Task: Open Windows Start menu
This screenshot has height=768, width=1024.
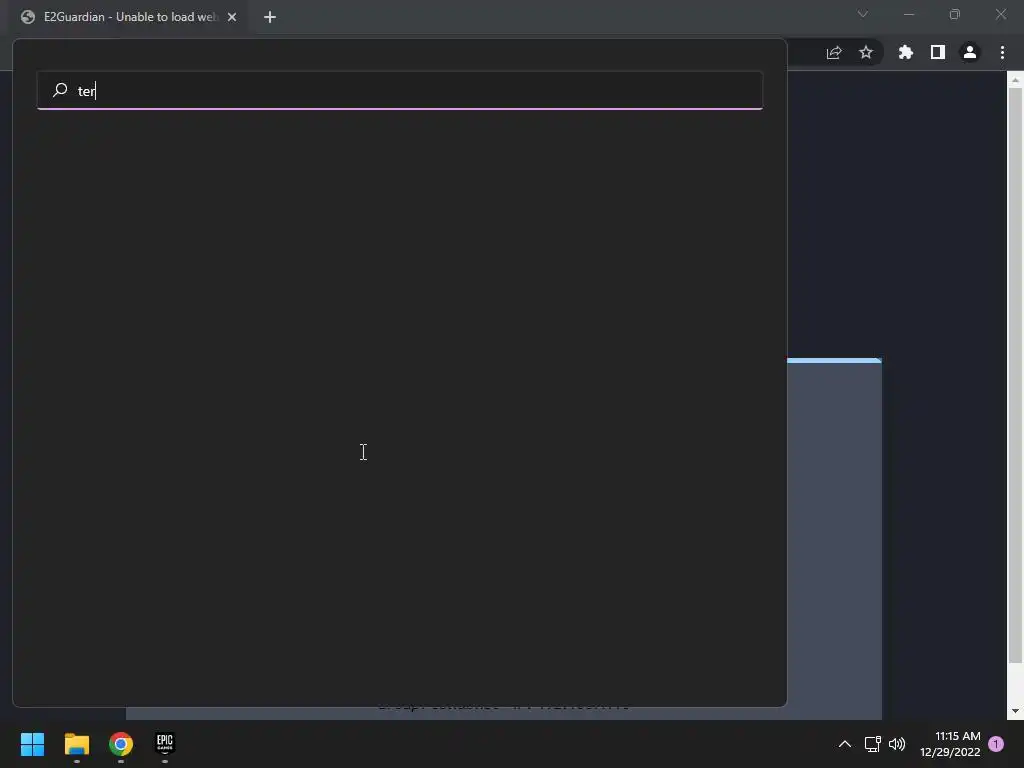Action: [x=32, y=744]
